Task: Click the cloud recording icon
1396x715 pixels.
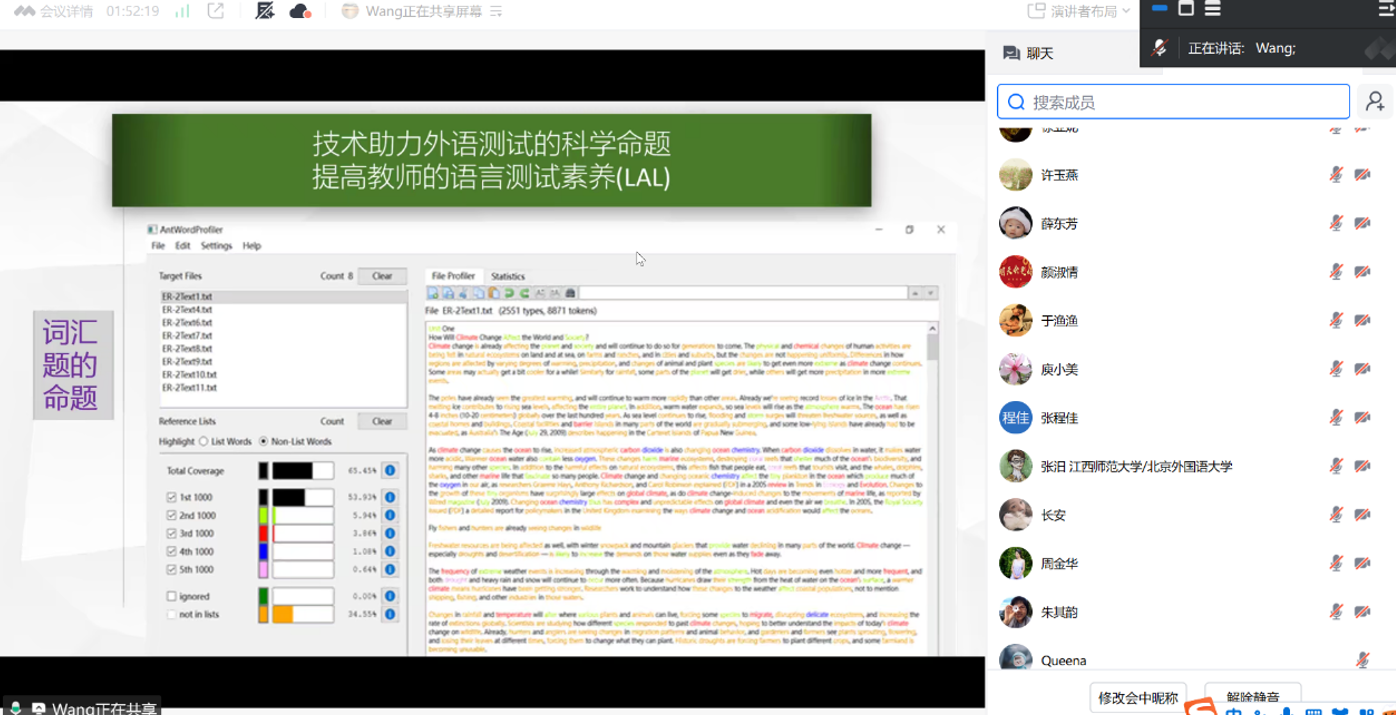Action: (x=299, y=12)
